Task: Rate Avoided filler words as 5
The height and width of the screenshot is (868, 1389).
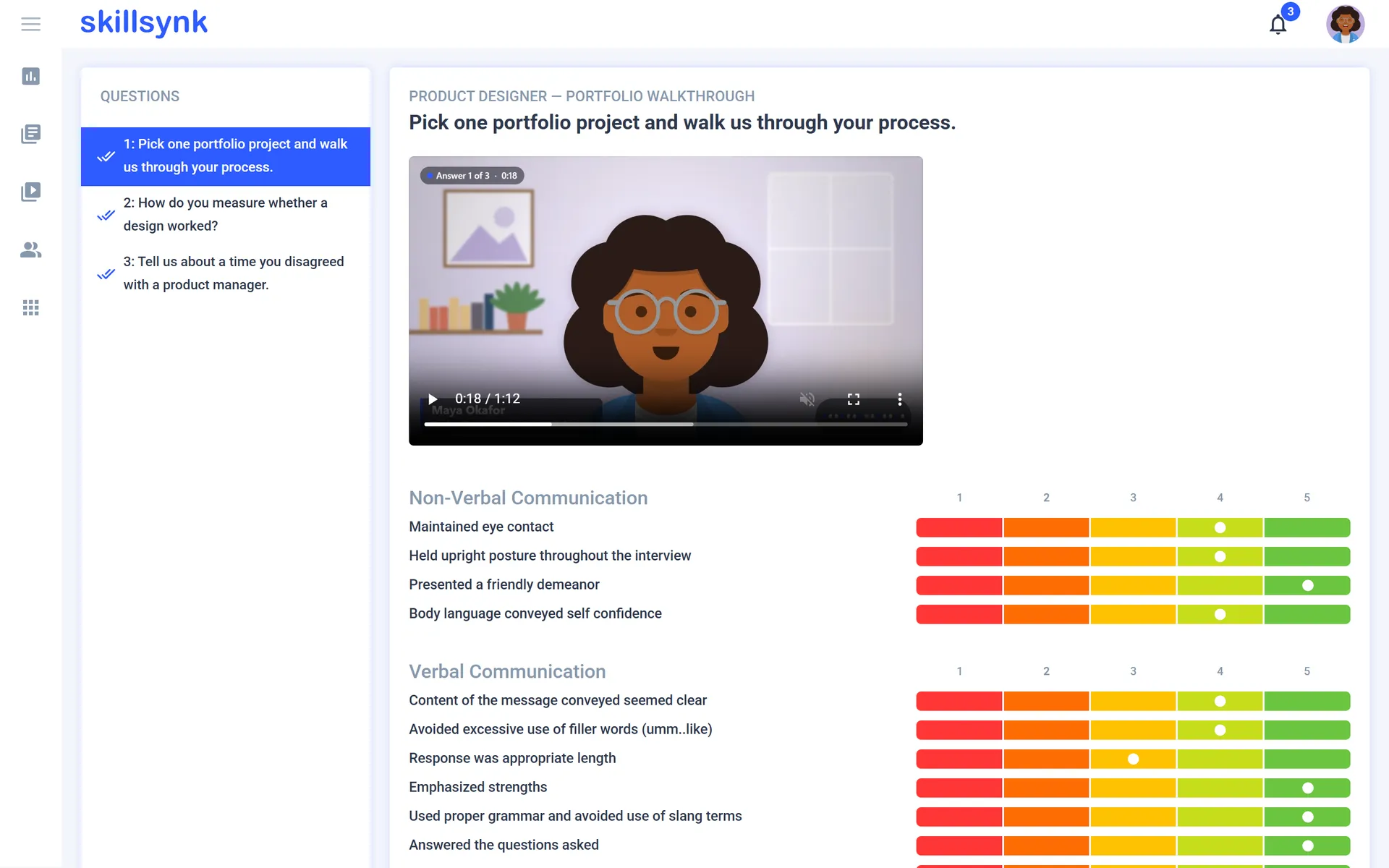Action: click(1307, 730)
